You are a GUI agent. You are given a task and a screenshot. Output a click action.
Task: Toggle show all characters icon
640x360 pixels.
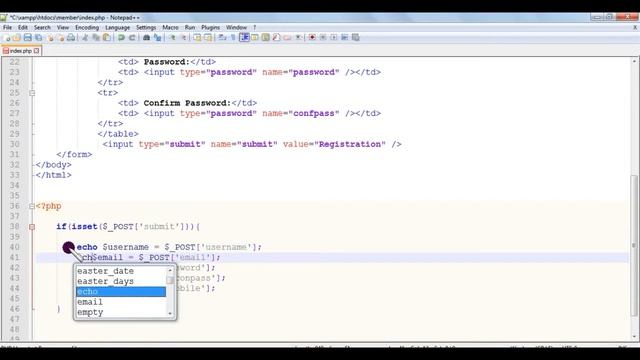(233, 38)
